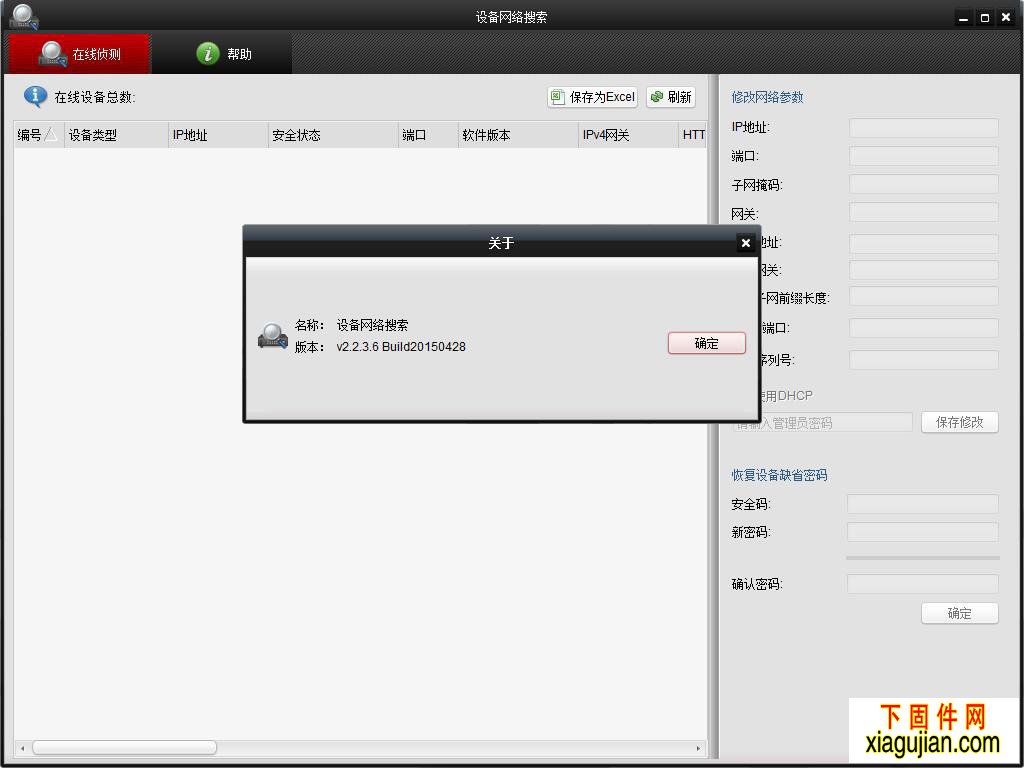Screen dimensions: 1024x768
Task: Open the 帮助 tab
Action: (223, 54)
